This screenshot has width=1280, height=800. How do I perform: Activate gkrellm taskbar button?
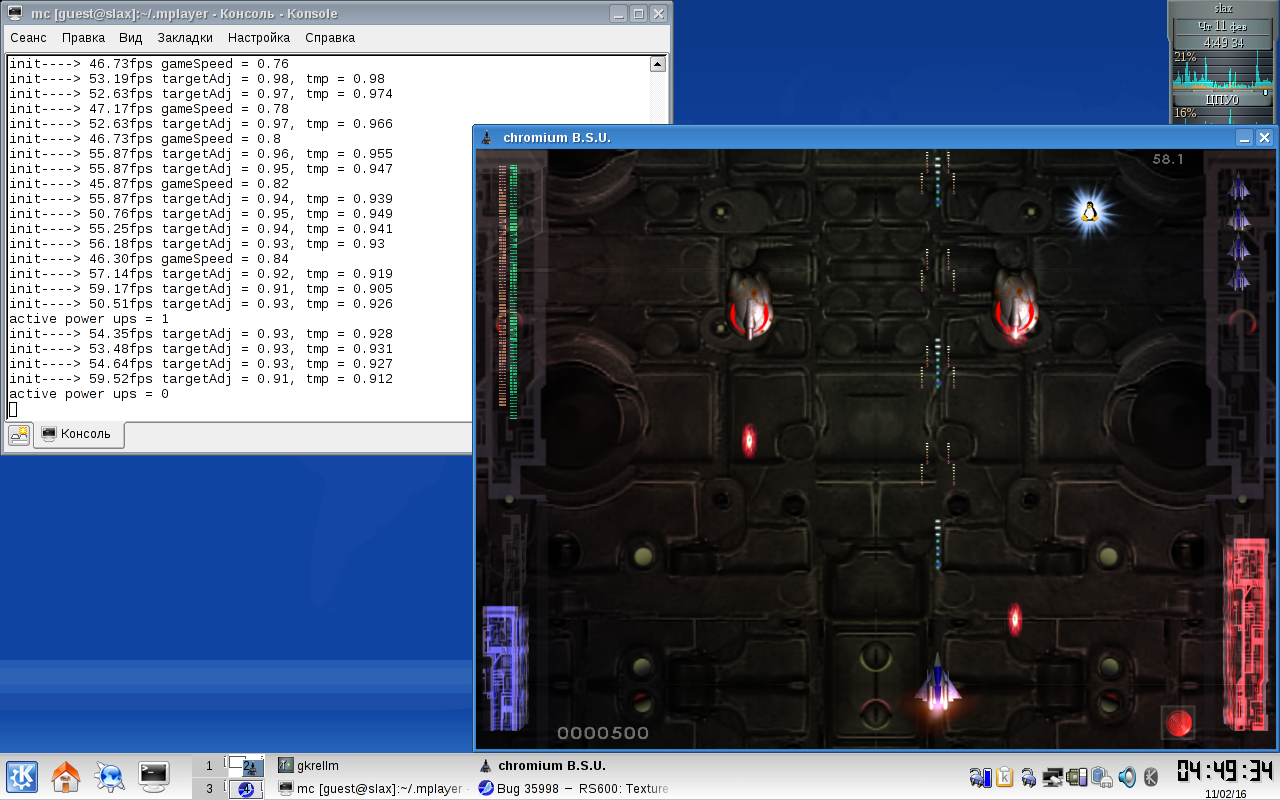click(x=318, y=766)
